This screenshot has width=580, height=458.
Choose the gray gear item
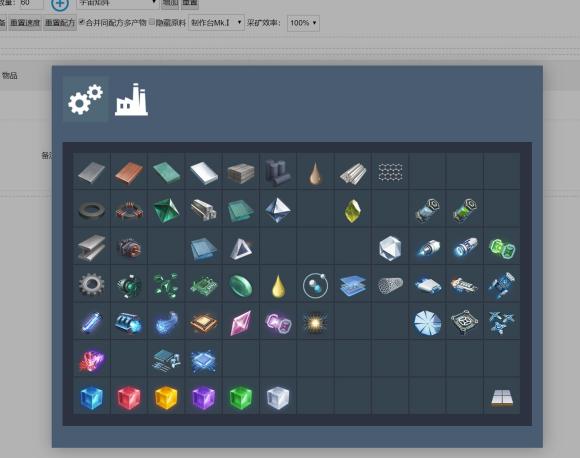point(91,285)
